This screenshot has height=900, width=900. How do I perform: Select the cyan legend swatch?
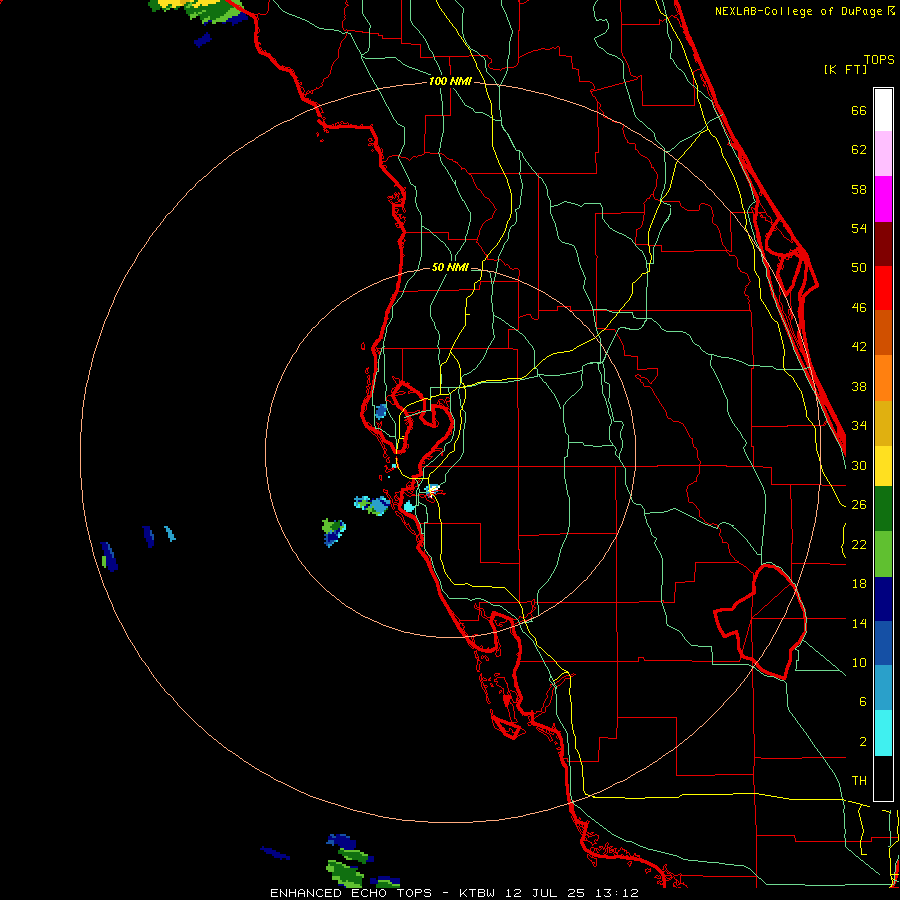tap(883, 734)
